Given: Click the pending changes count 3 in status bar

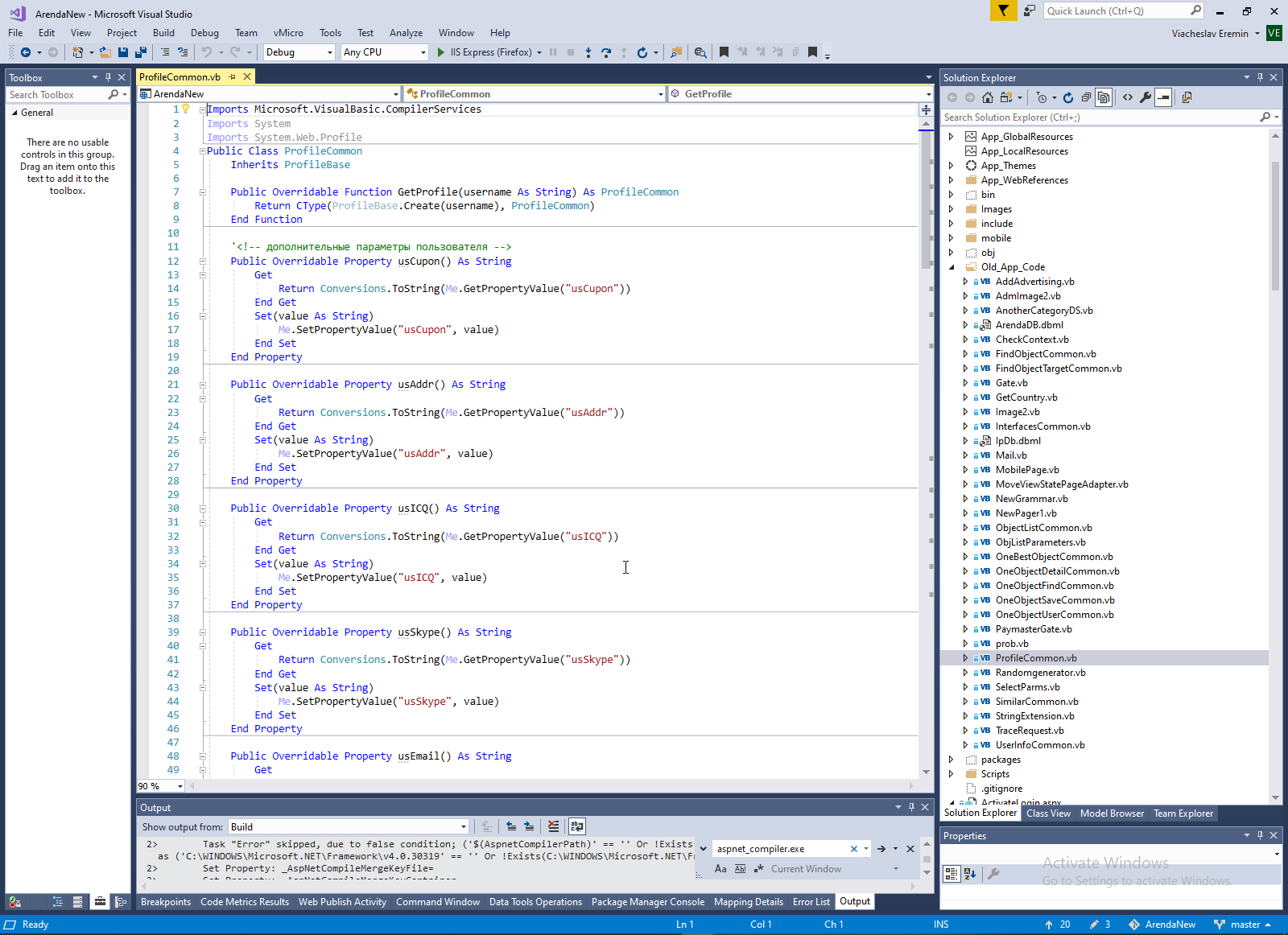Looking at the screenshot, I should [1100, 925].
